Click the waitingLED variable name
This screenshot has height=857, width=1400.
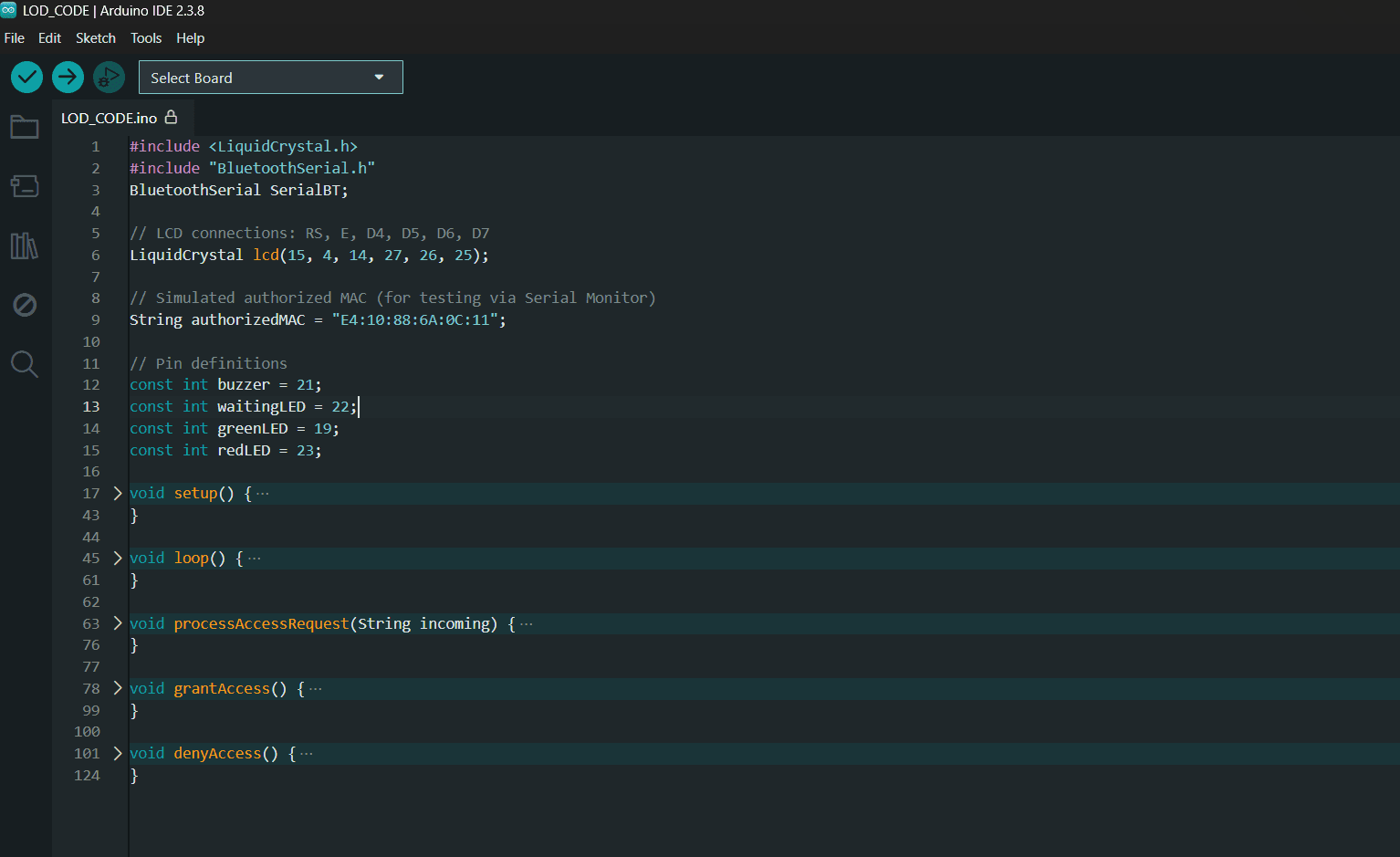(x=261, y=406)
